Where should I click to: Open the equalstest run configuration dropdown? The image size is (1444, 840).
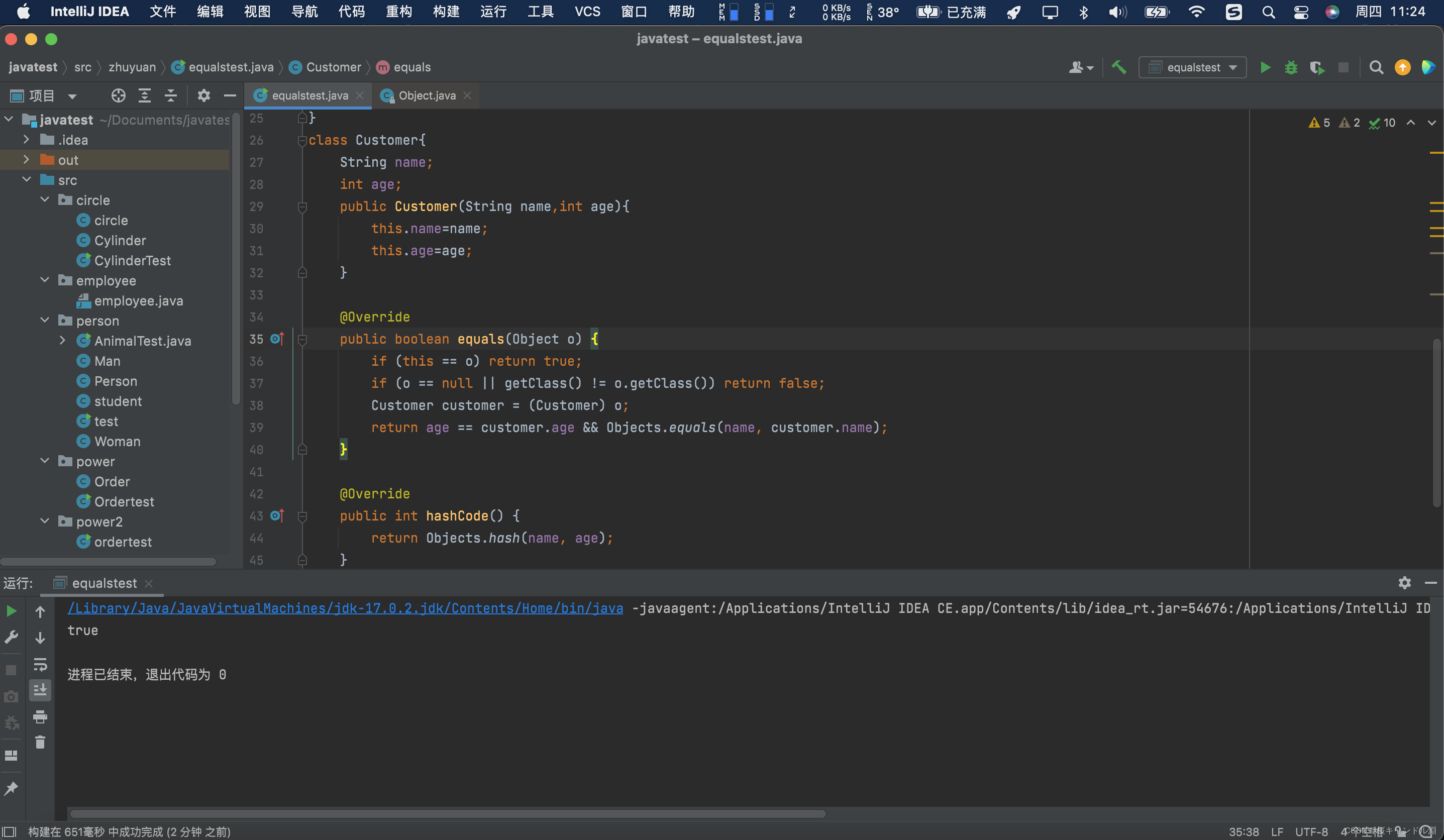1193,68
